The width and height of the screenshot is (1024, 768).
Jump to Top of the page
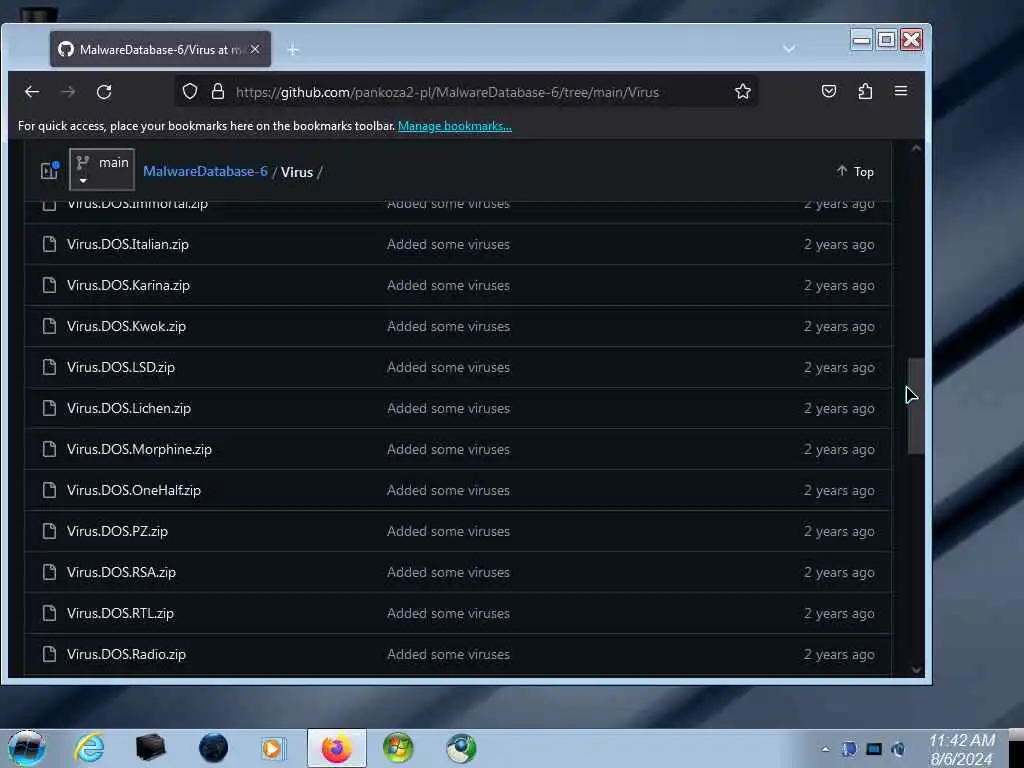[856, 171]
